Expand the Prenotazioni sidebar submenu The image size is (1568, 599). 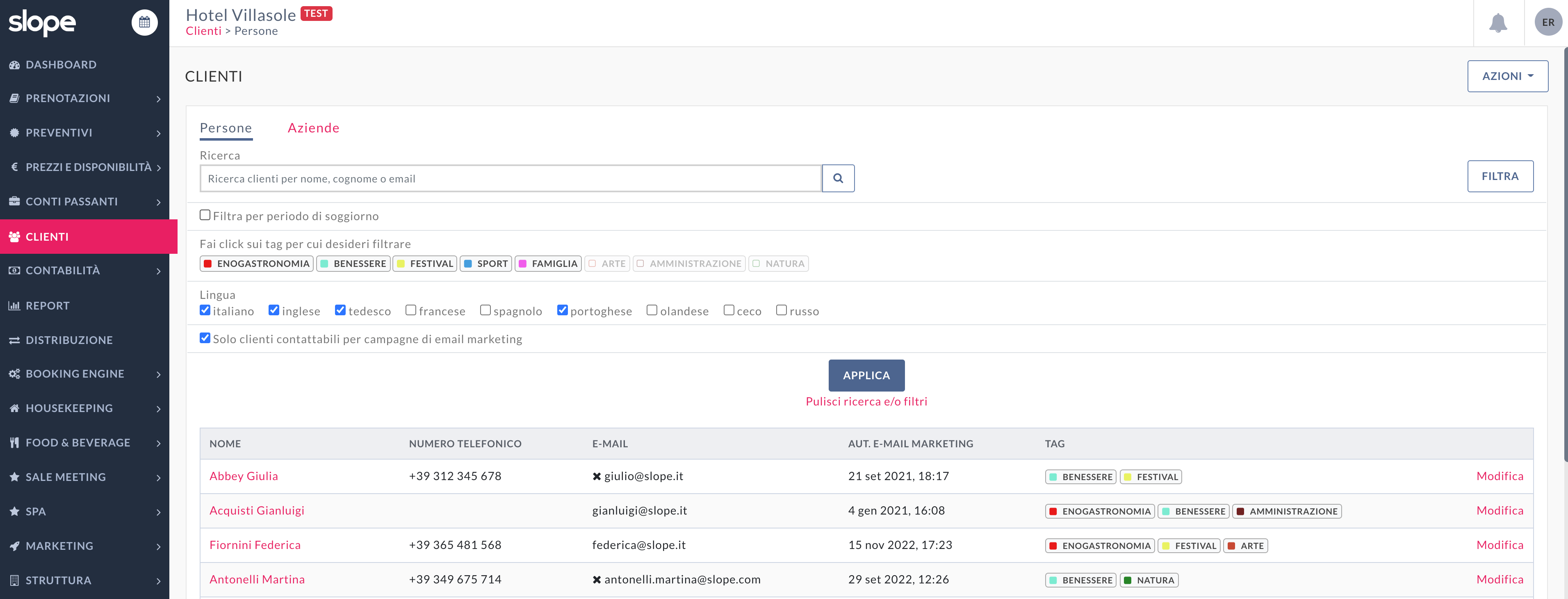[158, 99]
